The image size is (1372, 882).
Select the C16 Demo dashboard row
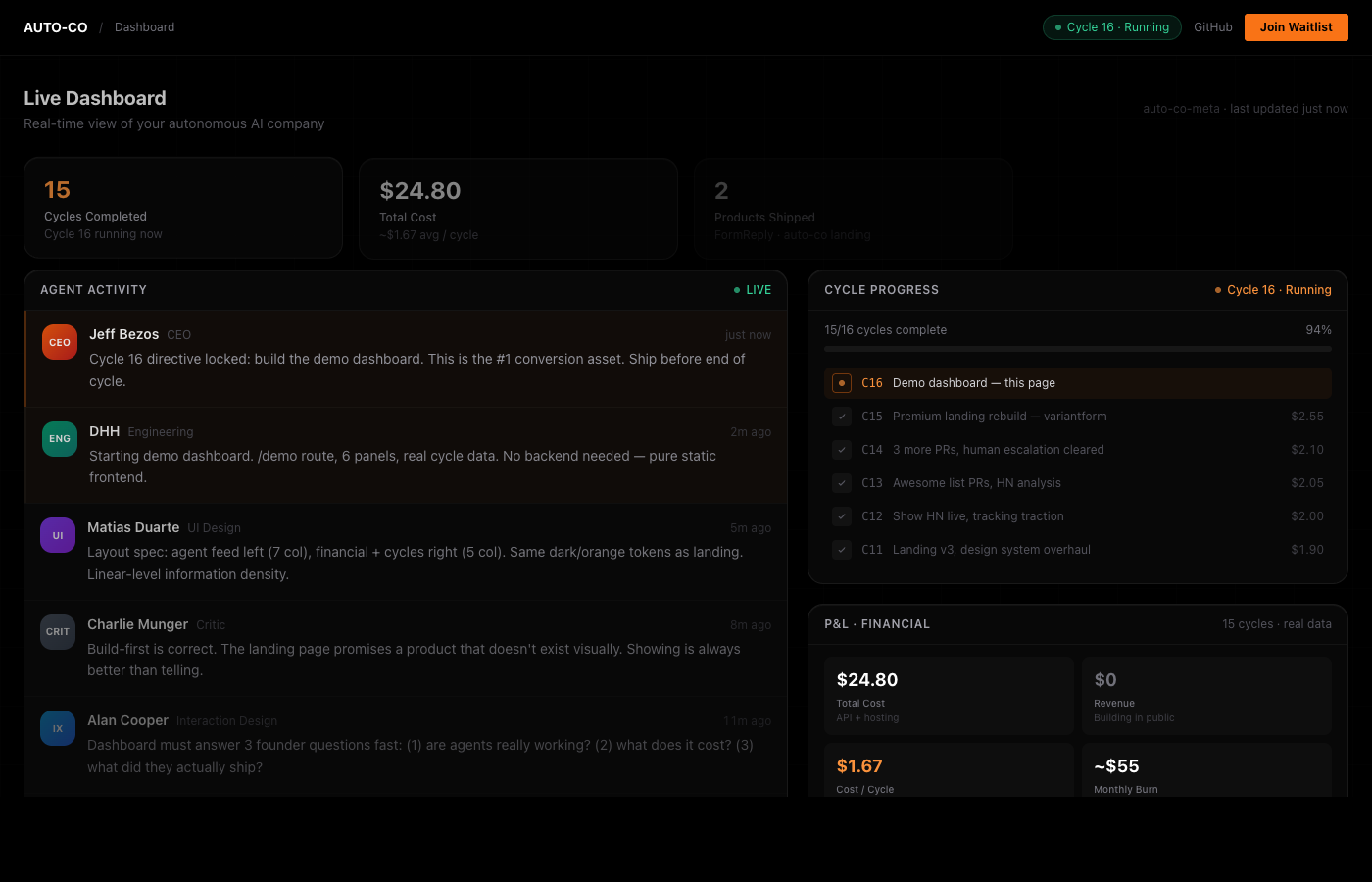point(1078,383)
